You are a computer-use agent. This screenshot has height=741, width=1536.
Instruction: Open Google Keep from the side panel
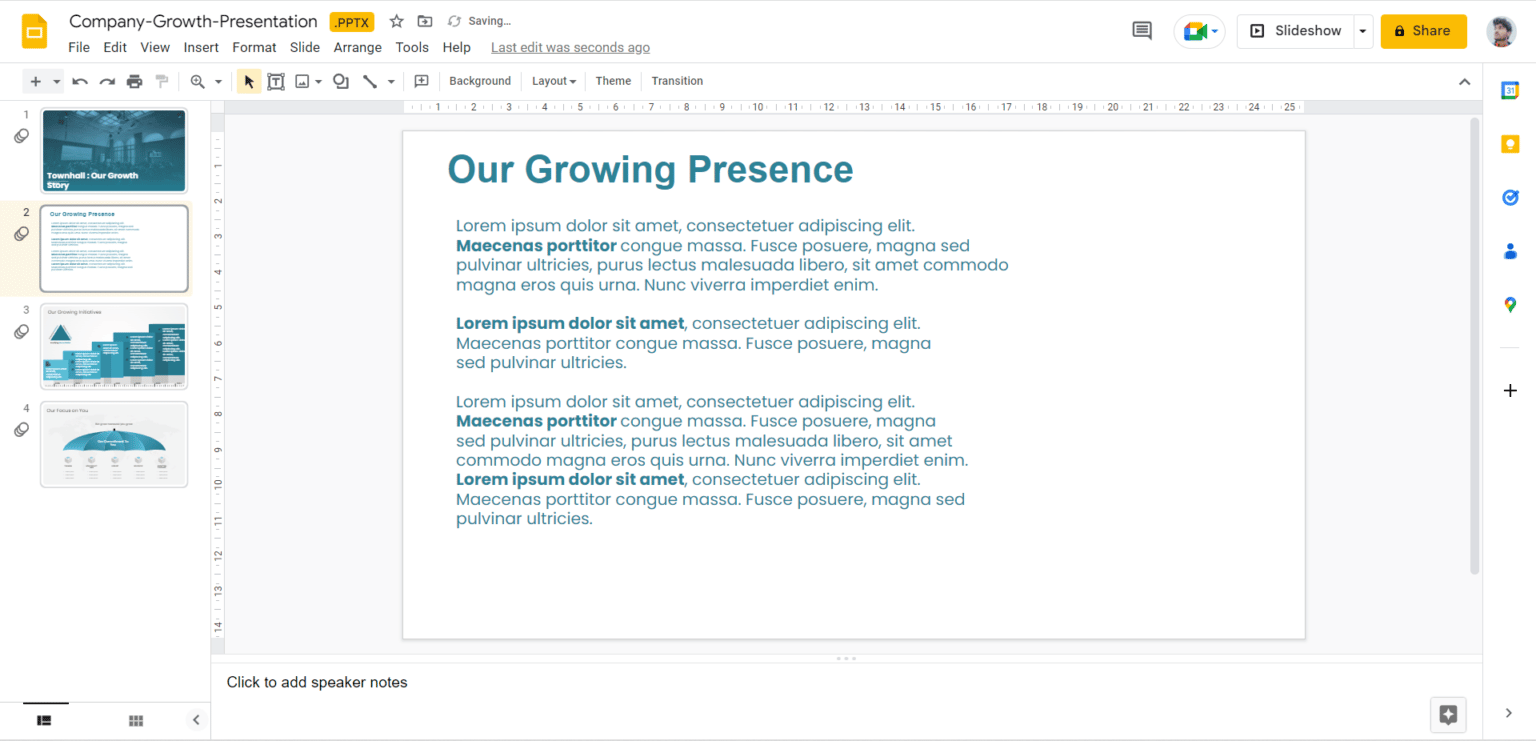click(x=1510, y=143)
